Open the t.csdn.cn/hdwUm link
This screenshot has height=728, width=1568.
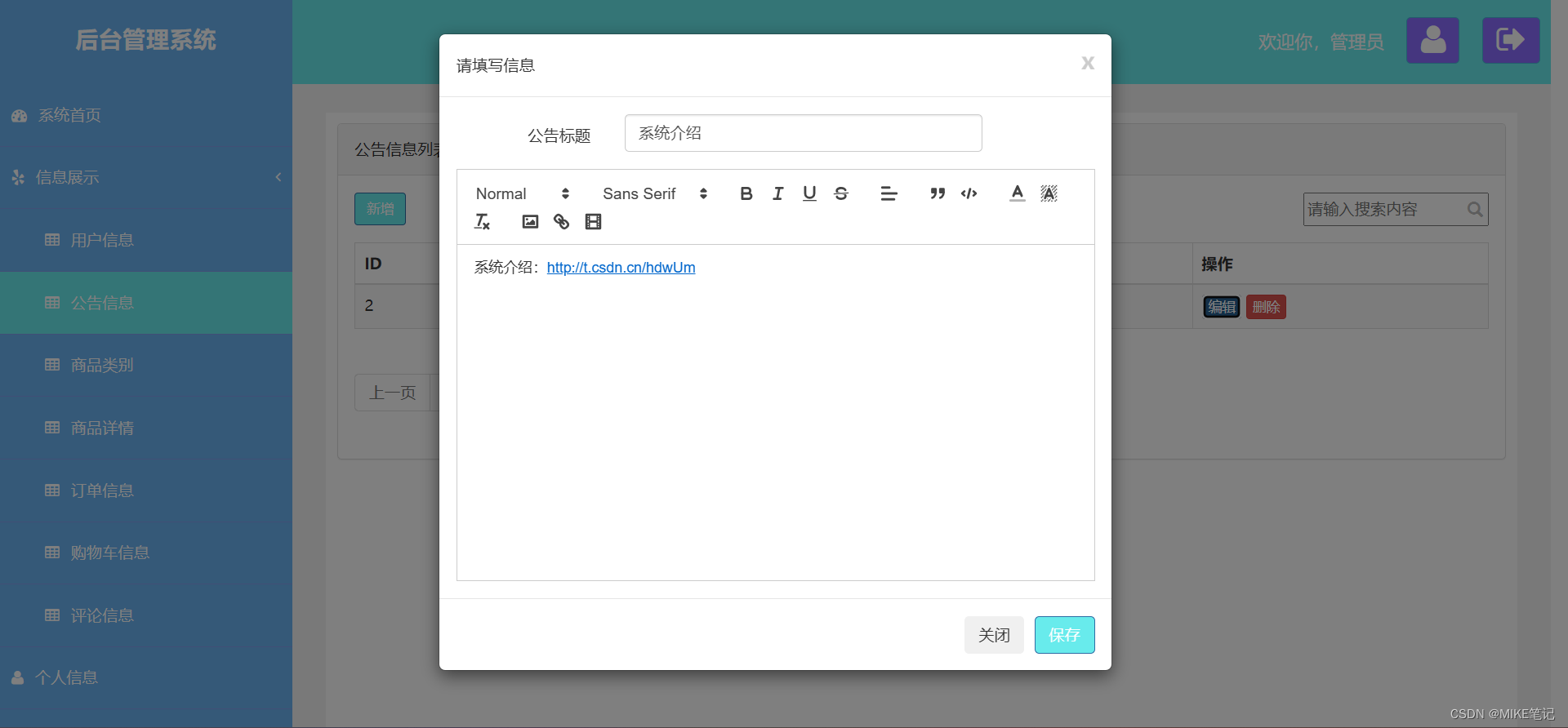coord(621,268)
